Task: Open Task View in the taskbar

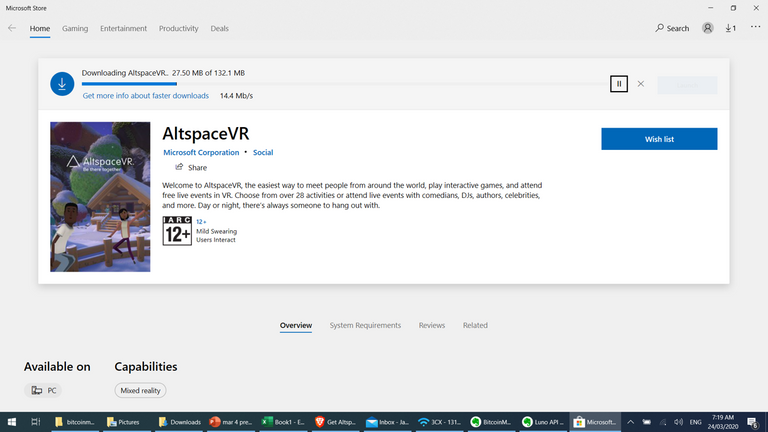Action: (35, 422)
